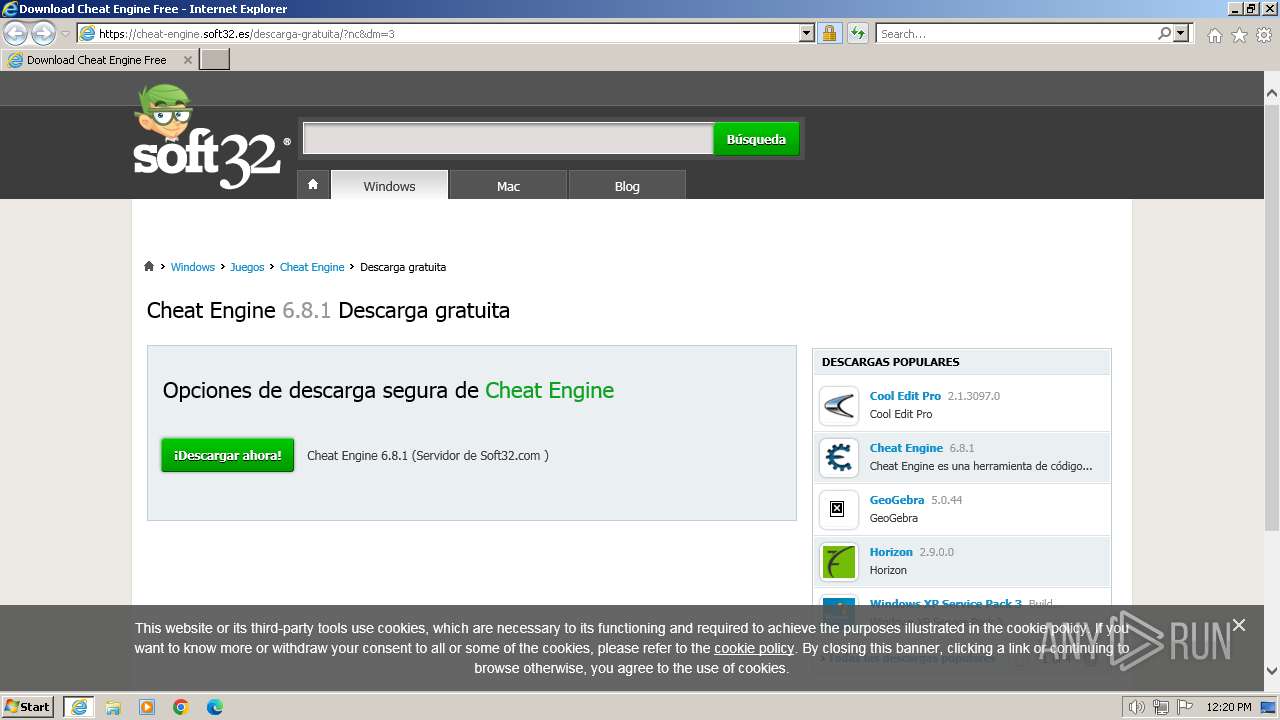The width and height of the screenshot is (1280, 720).
Task: Click the magnifier search icon
Action: 1164,34
